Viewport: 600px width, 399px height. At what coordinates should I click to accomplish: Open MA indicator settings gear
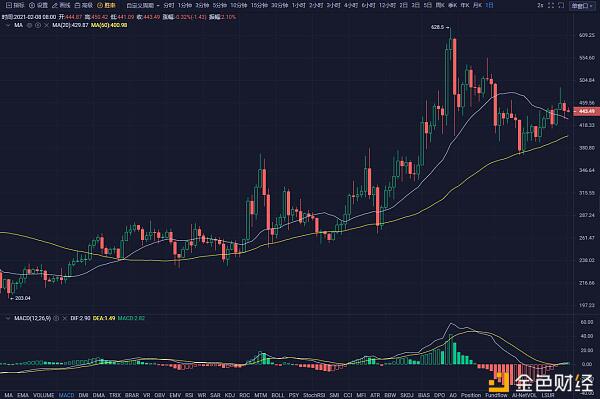point(38,25)
